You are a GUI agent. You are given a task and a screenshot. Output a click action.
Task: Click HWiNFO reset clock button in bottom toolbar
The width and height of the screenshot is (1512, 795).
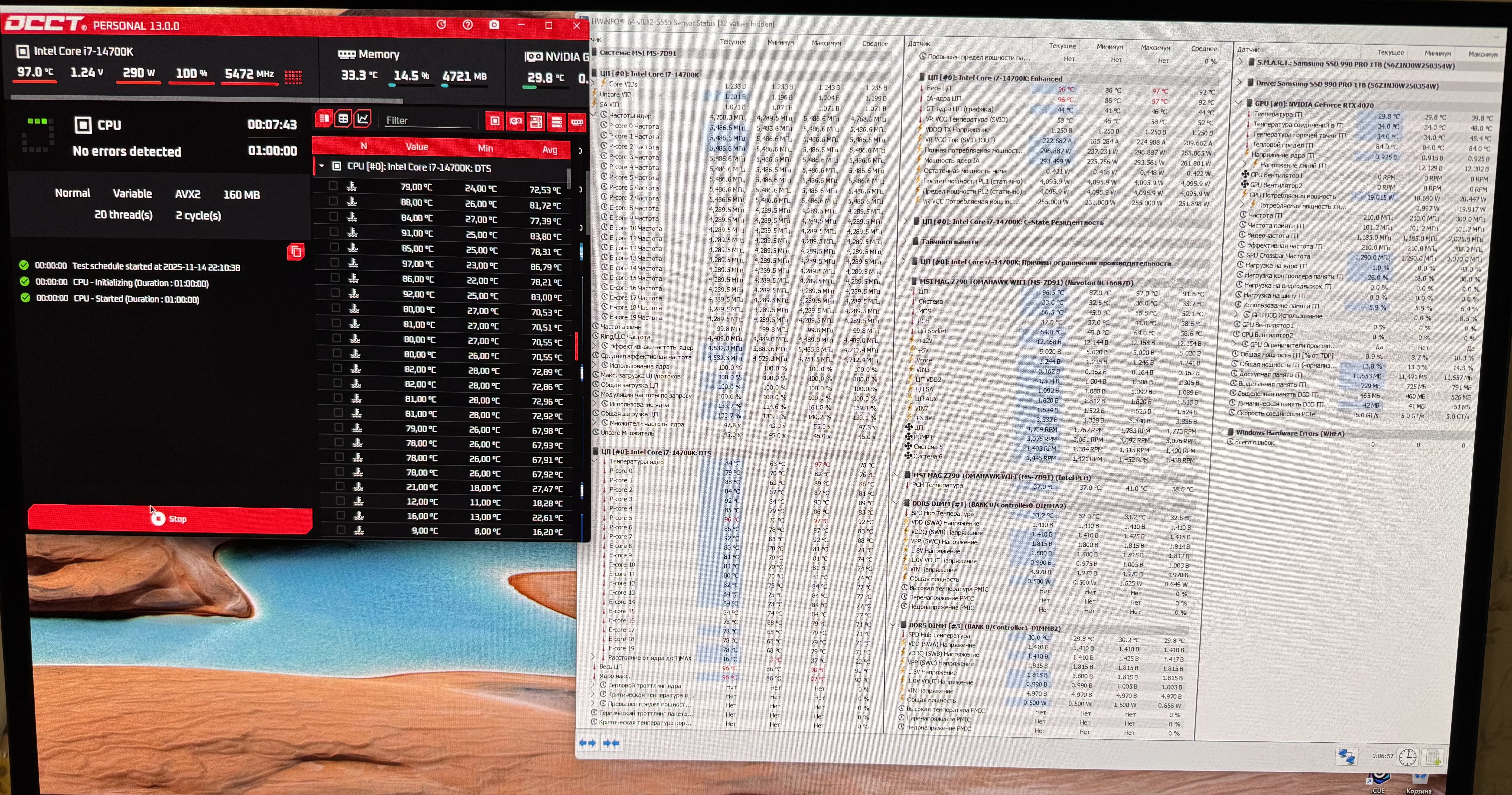[1407, 757]
